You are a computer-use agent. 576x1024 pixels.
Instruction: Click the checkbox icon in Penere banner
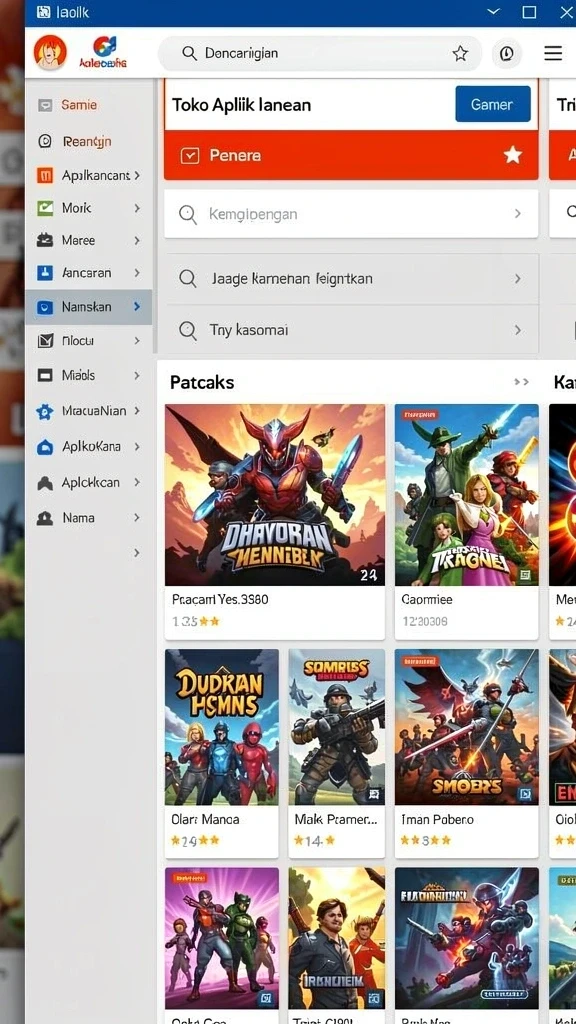[x=189, y=155]
